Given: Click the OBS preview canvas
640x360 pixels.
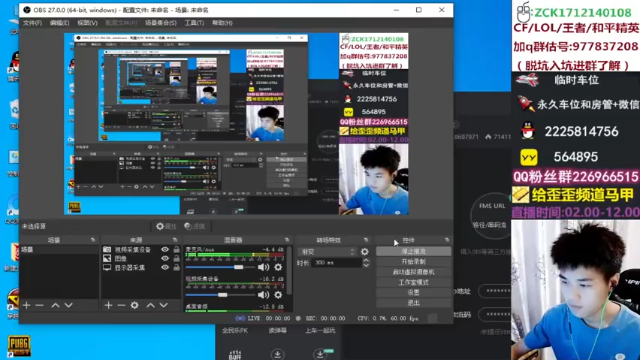Looking at the screenshot, I should (x=236, y=124).
